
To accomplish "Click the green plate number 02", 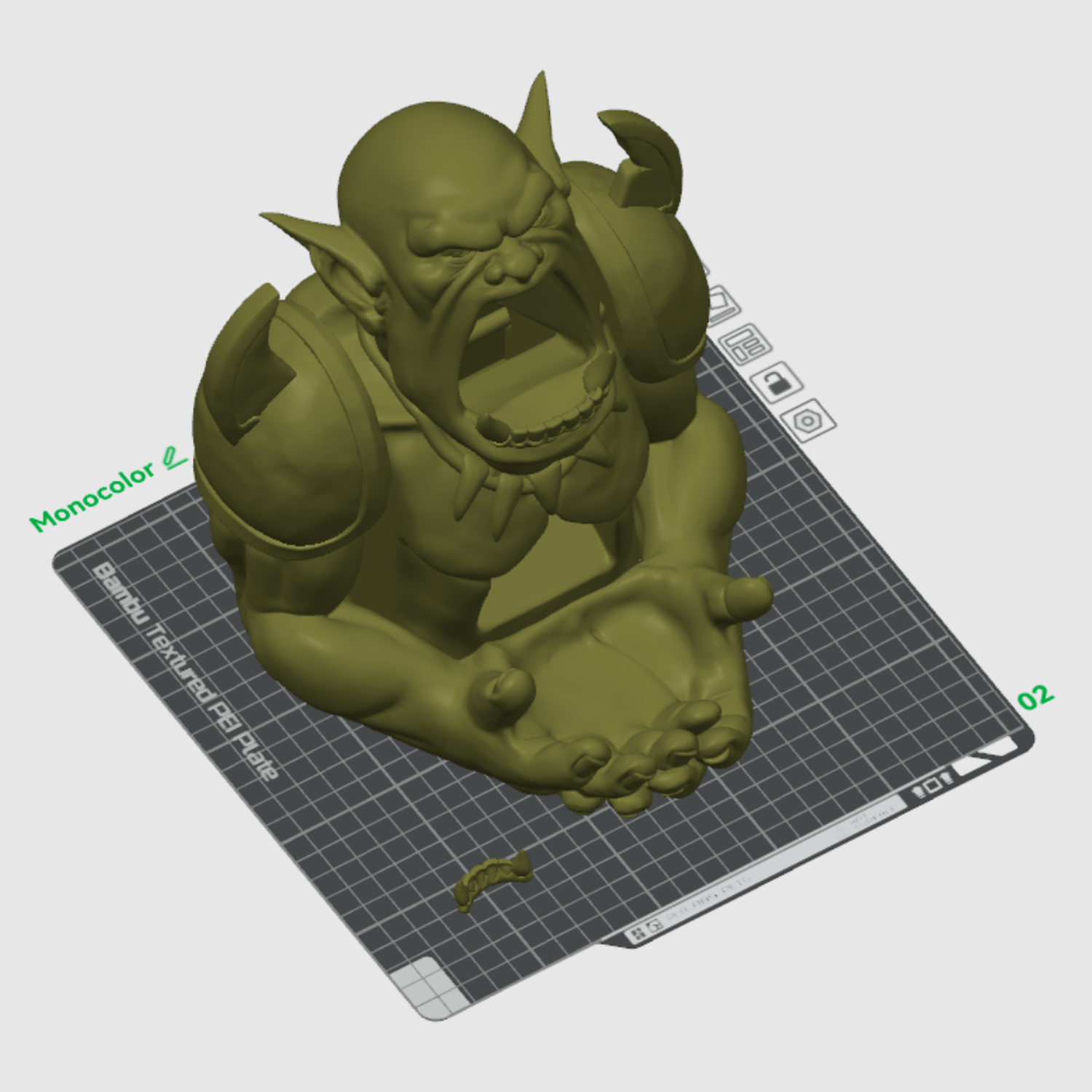I will pyautogui.click(x=1035, y=697).
